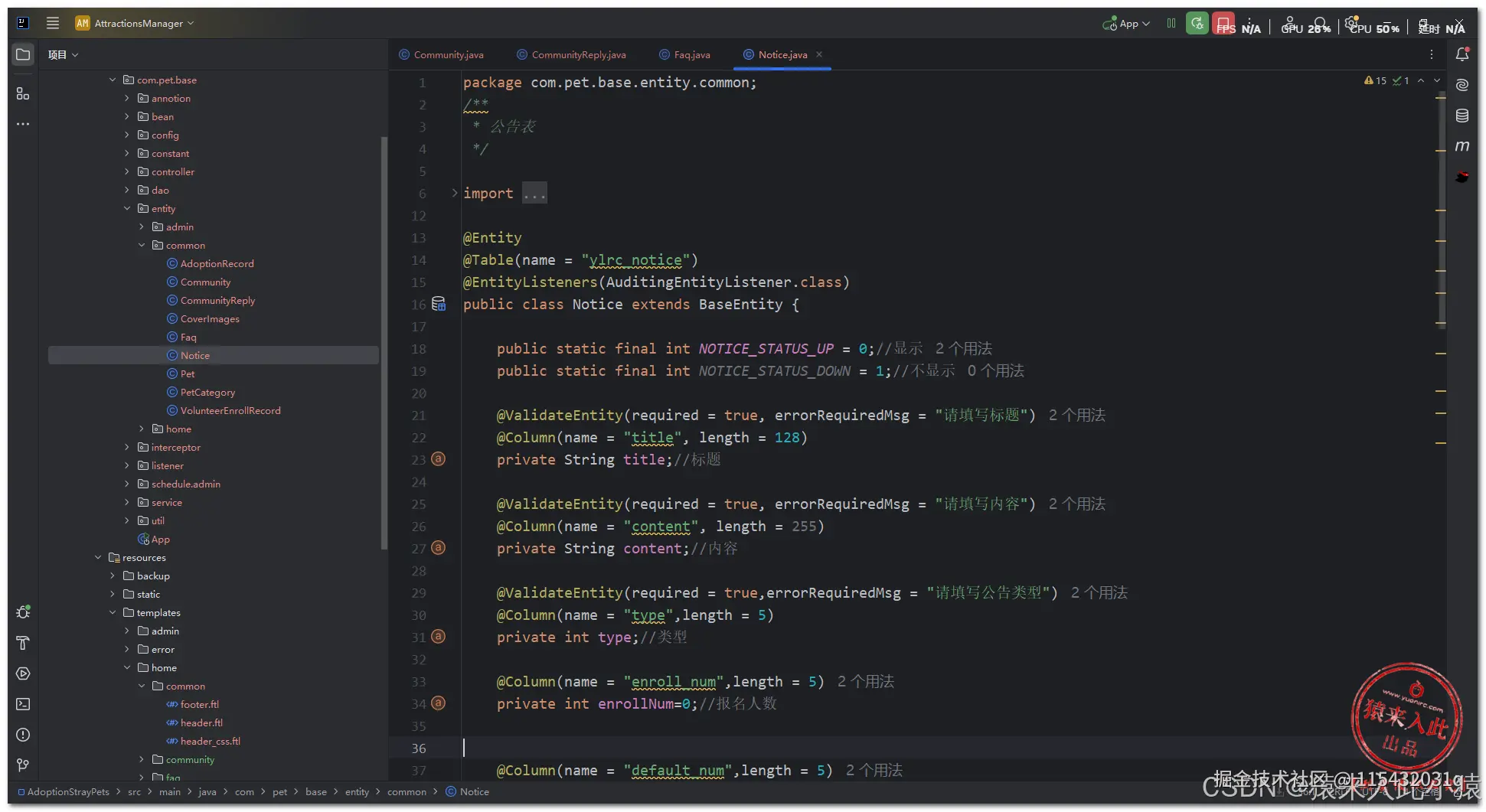
Task: Click the red bird plugin icon
Action: 1462,177
